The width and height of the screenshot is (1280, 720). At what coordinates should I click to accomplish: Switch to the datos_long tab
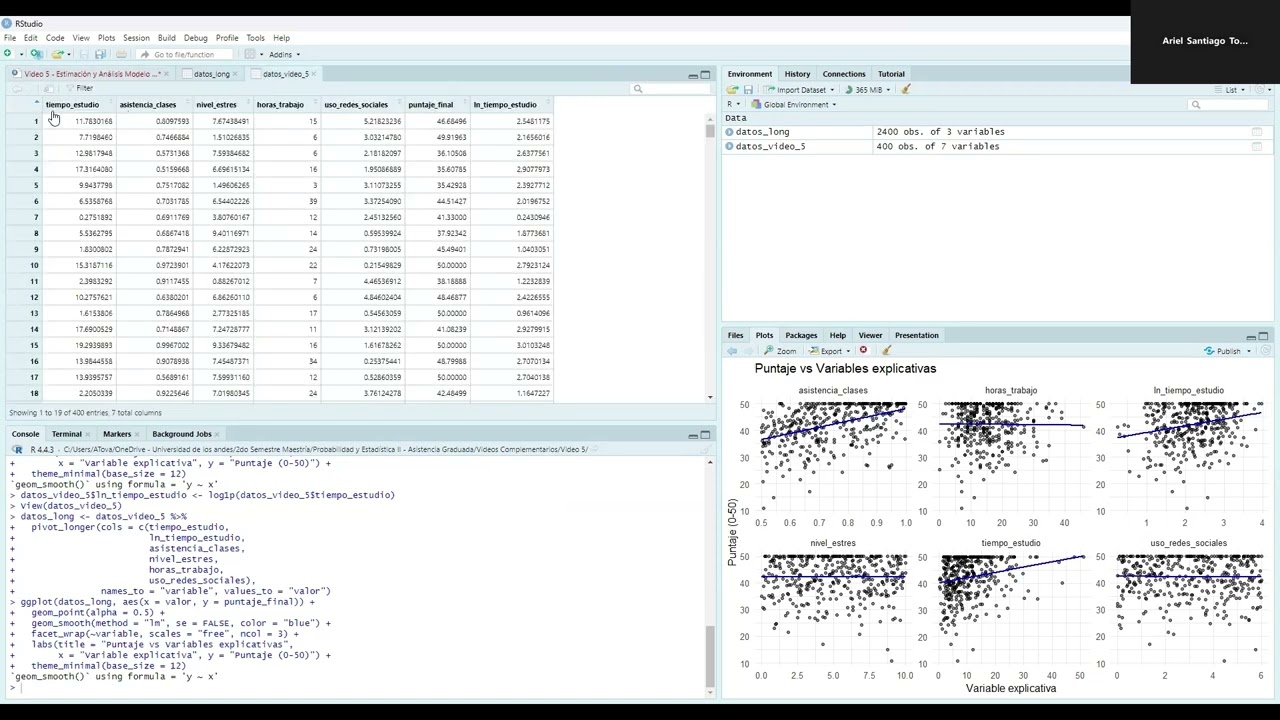tap(211, 74)
